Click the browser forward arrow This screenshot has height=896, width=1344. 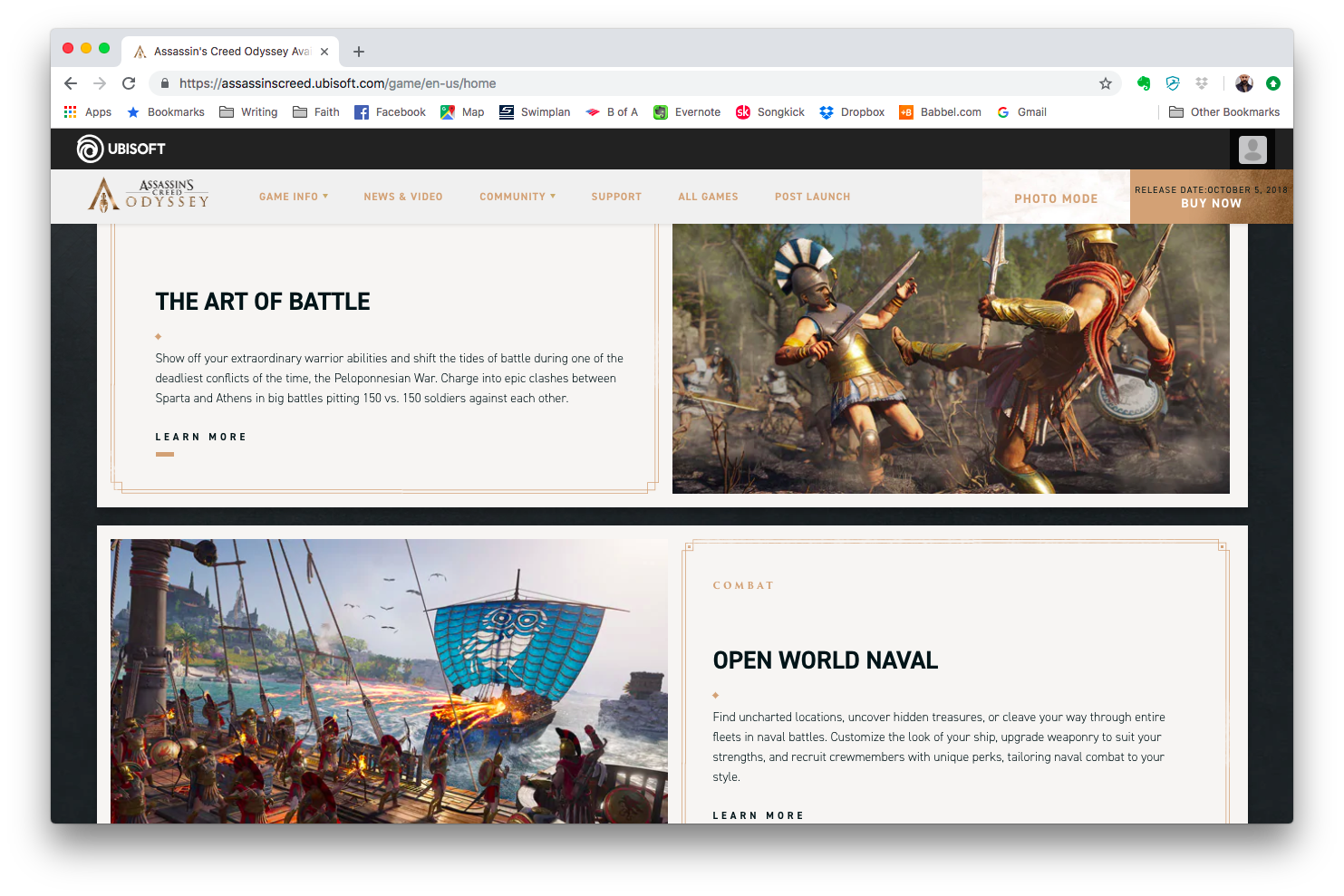point(100,83)
